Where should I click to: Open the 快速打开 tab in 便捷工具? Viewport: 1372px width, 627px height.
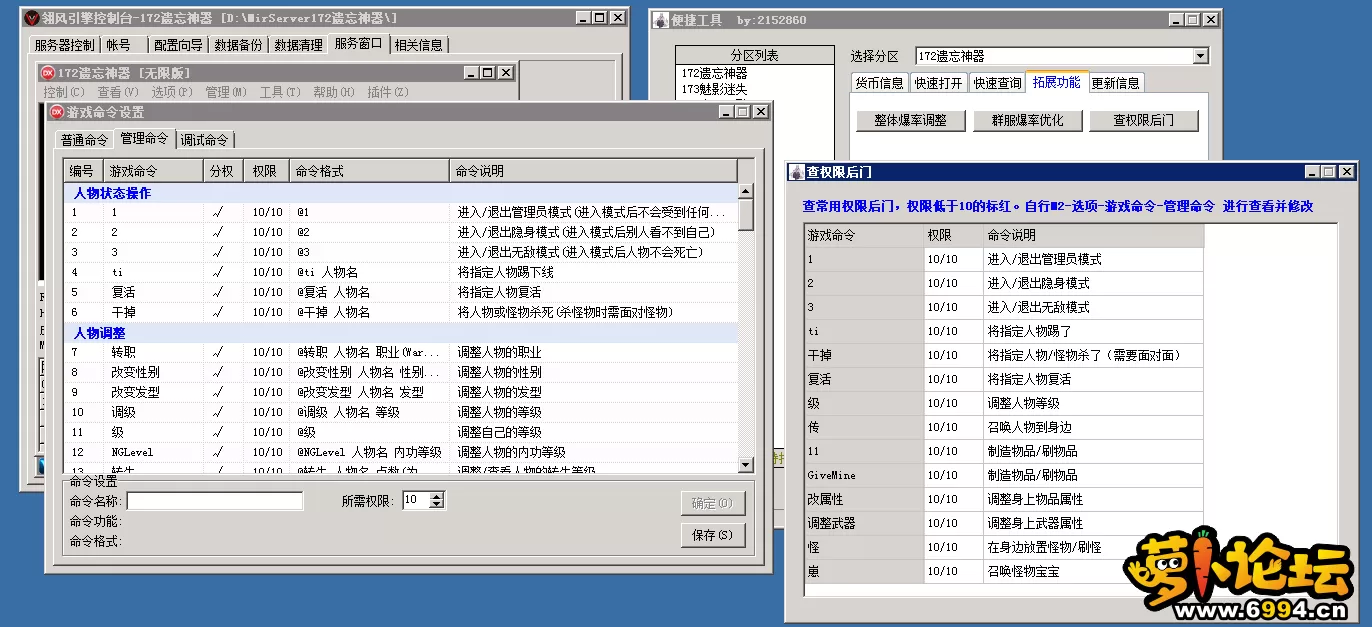(x=939, y=83)
